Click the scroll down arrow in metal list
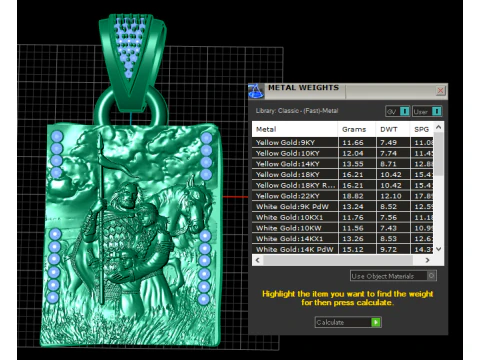Image resolution: width=480 pixels, height=360 pixels. 439,249
